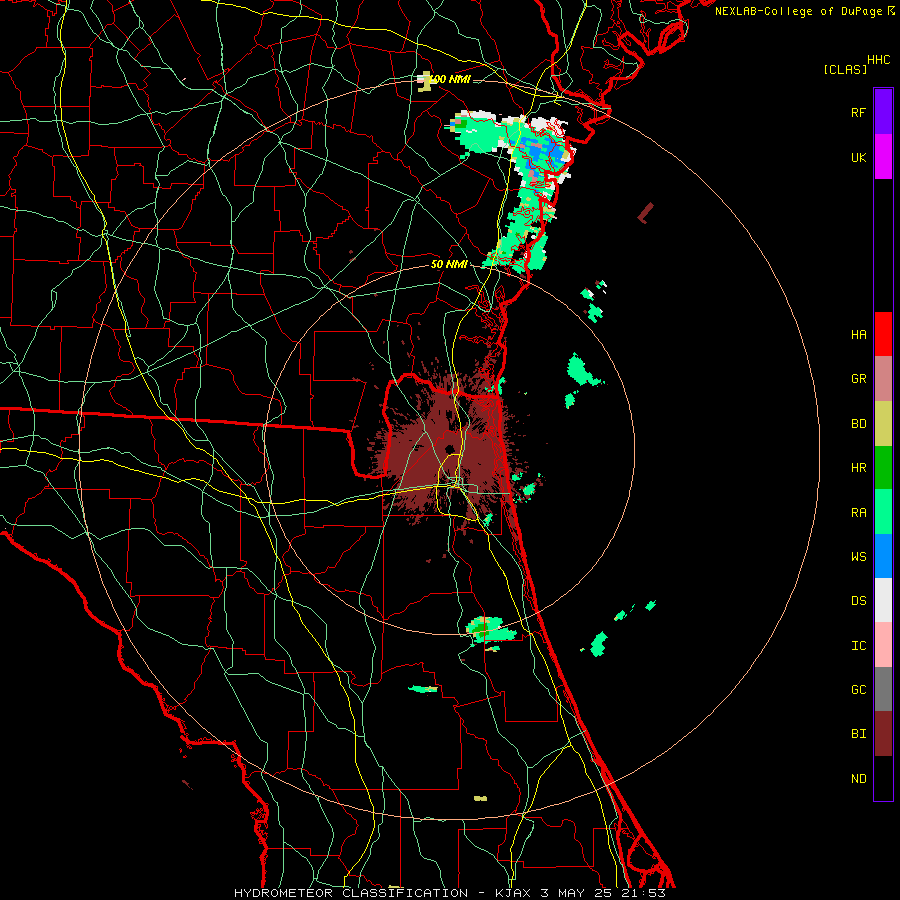Click the ND black legend swatch

(883, 778)
